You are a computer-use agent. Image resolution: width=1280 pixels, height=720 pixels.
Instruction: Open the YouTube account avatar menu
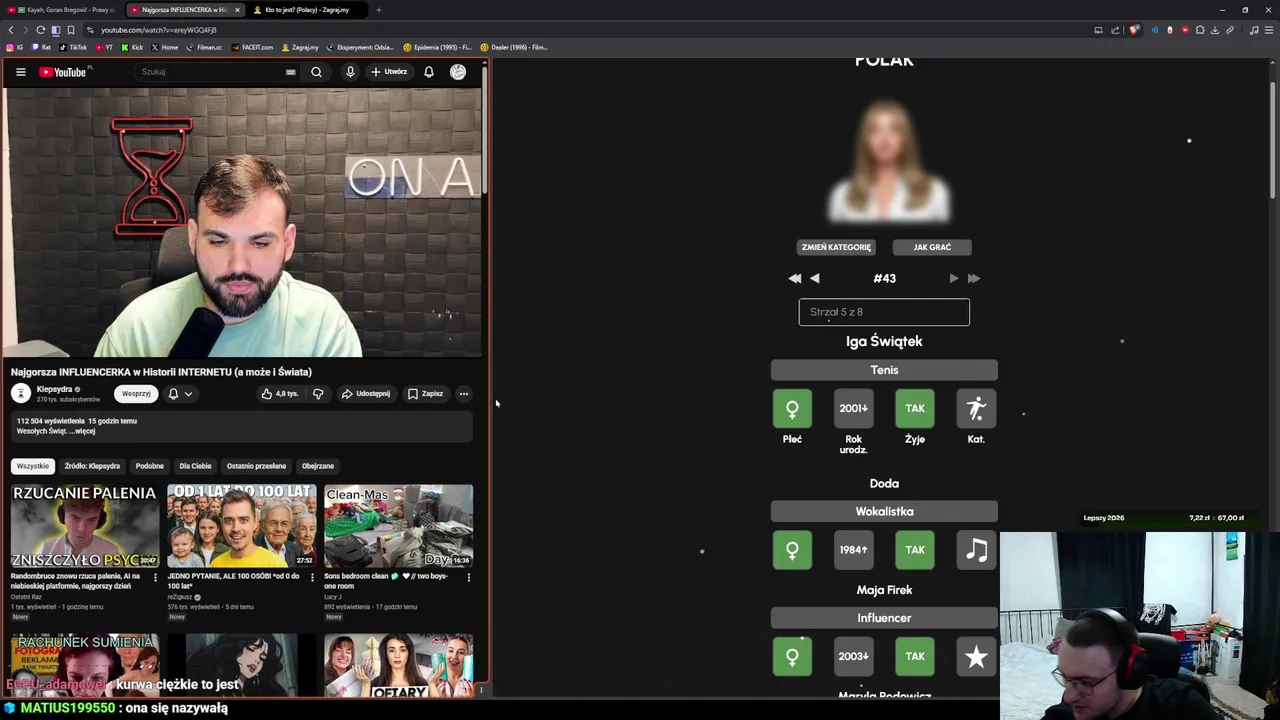click(458, 72)
